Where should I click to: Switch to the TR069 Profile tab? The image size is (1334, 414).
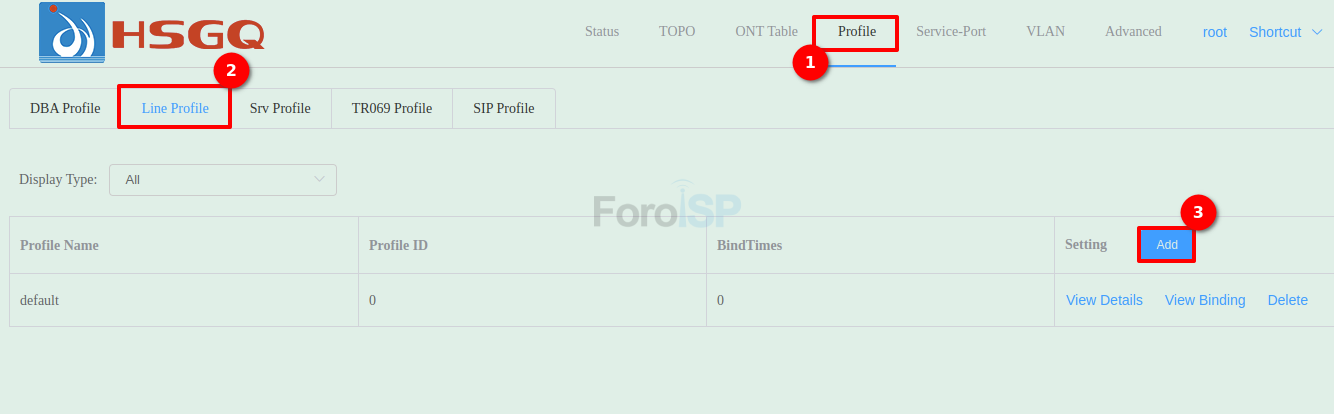pos(392,108)
